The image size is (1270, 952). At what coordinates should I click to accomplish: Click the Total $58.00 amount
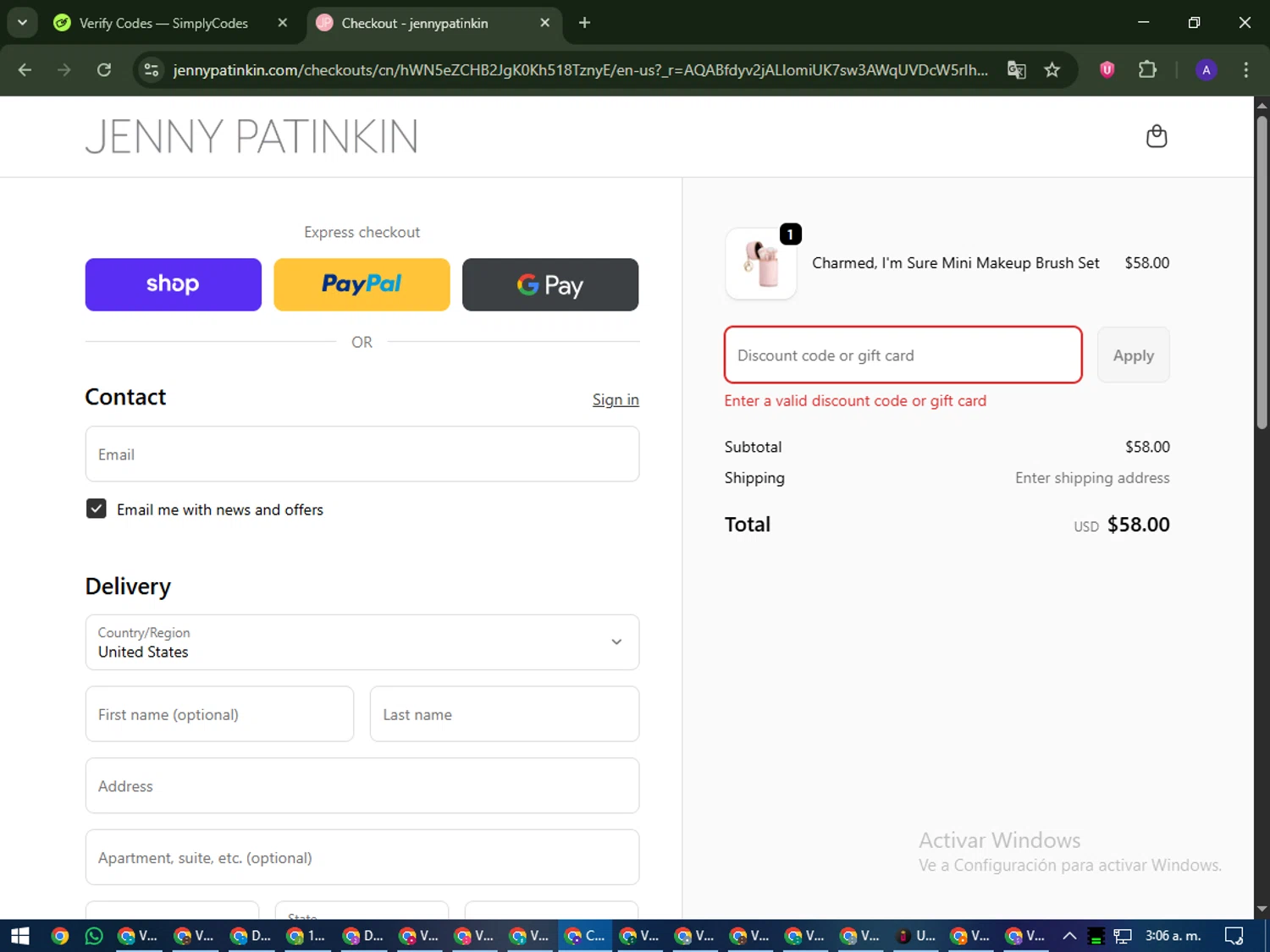pos(1138,525)
